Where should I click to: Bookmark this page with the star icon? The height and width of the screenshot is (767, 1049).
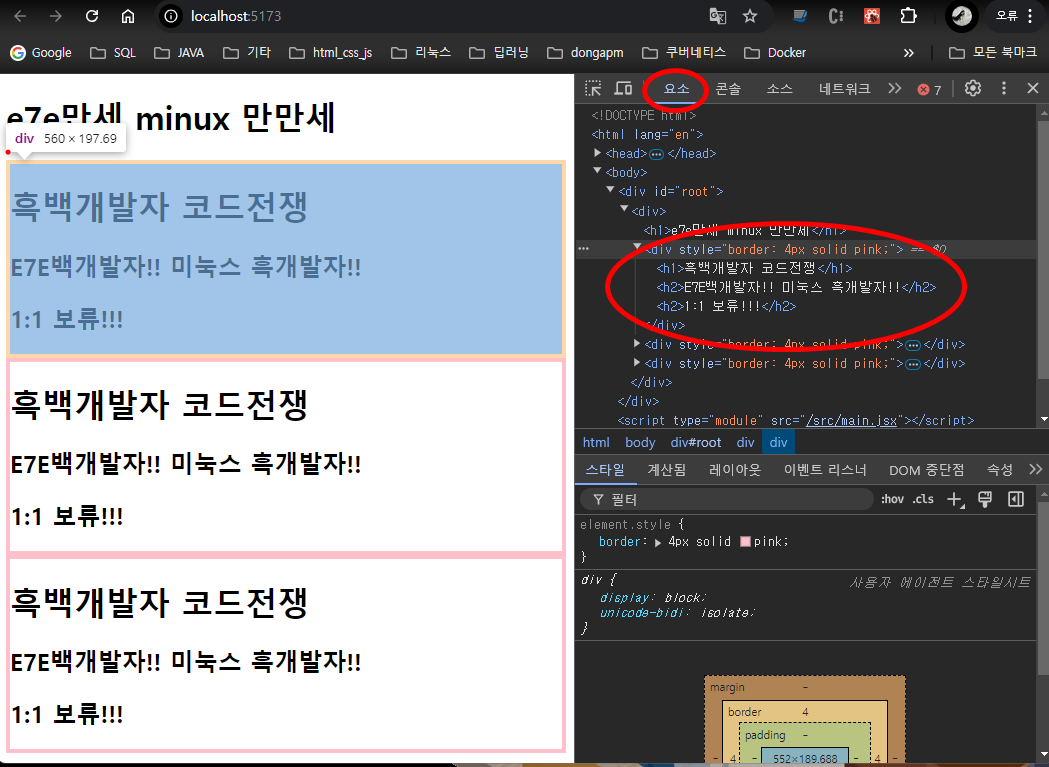coord(750,16)
